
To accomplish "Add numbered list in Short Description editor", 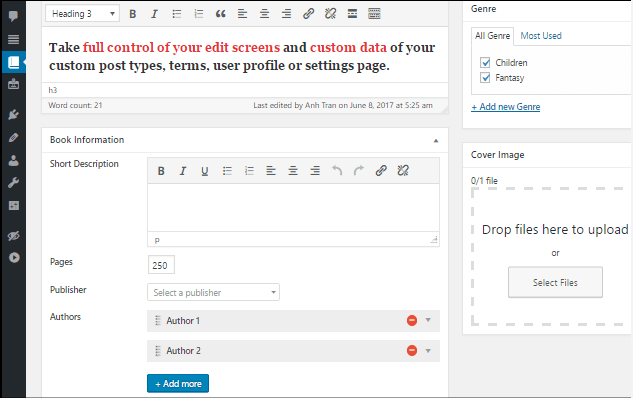I will [x=249, y=171].
